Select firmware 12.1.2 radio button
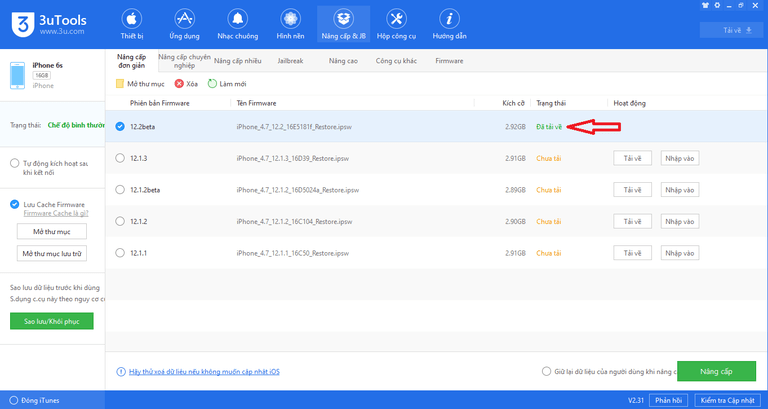 tap(120, 221)
